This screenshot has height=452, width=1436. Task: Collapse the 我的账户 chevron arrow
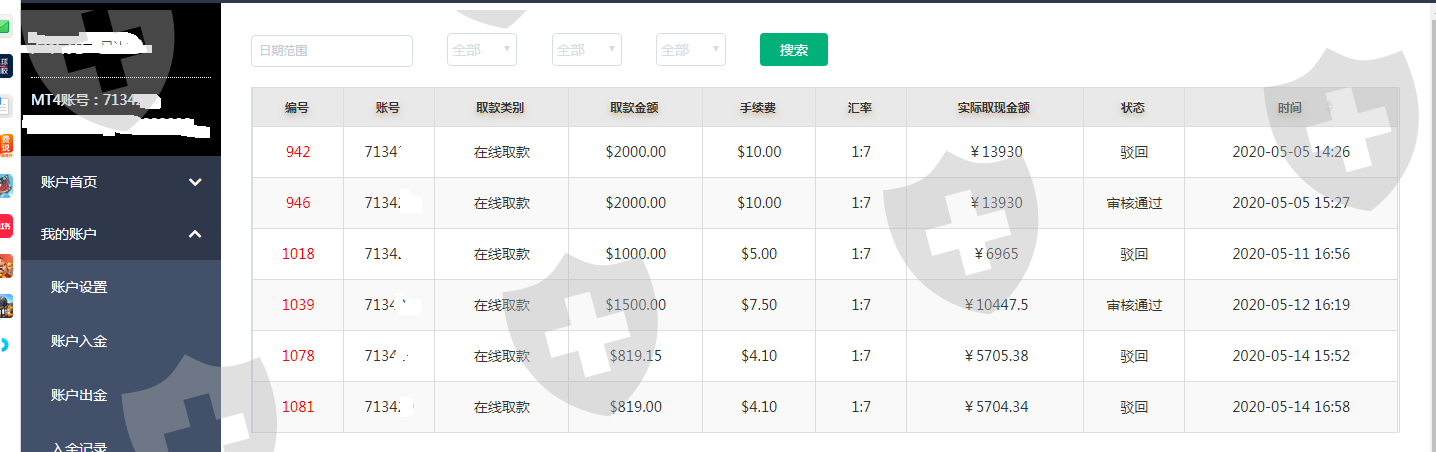pos(195,234)
